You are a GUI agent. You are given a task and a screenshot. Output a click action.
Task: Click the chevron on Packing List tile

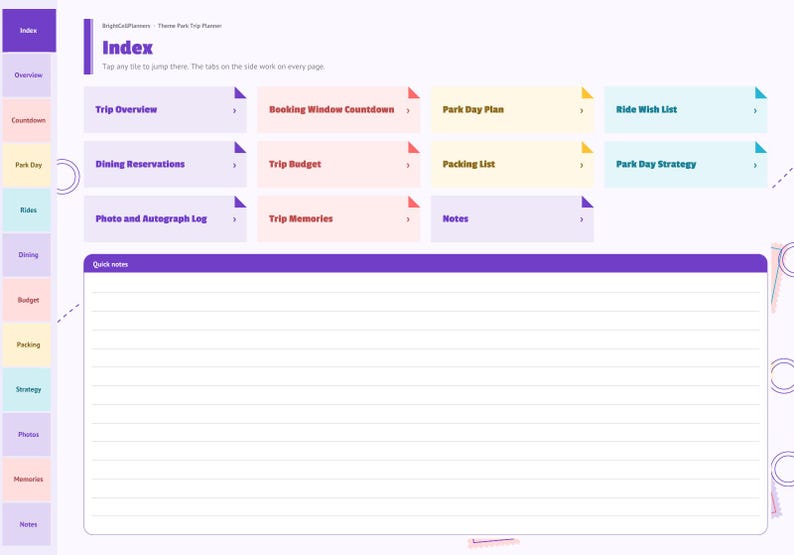pos(581,165)
